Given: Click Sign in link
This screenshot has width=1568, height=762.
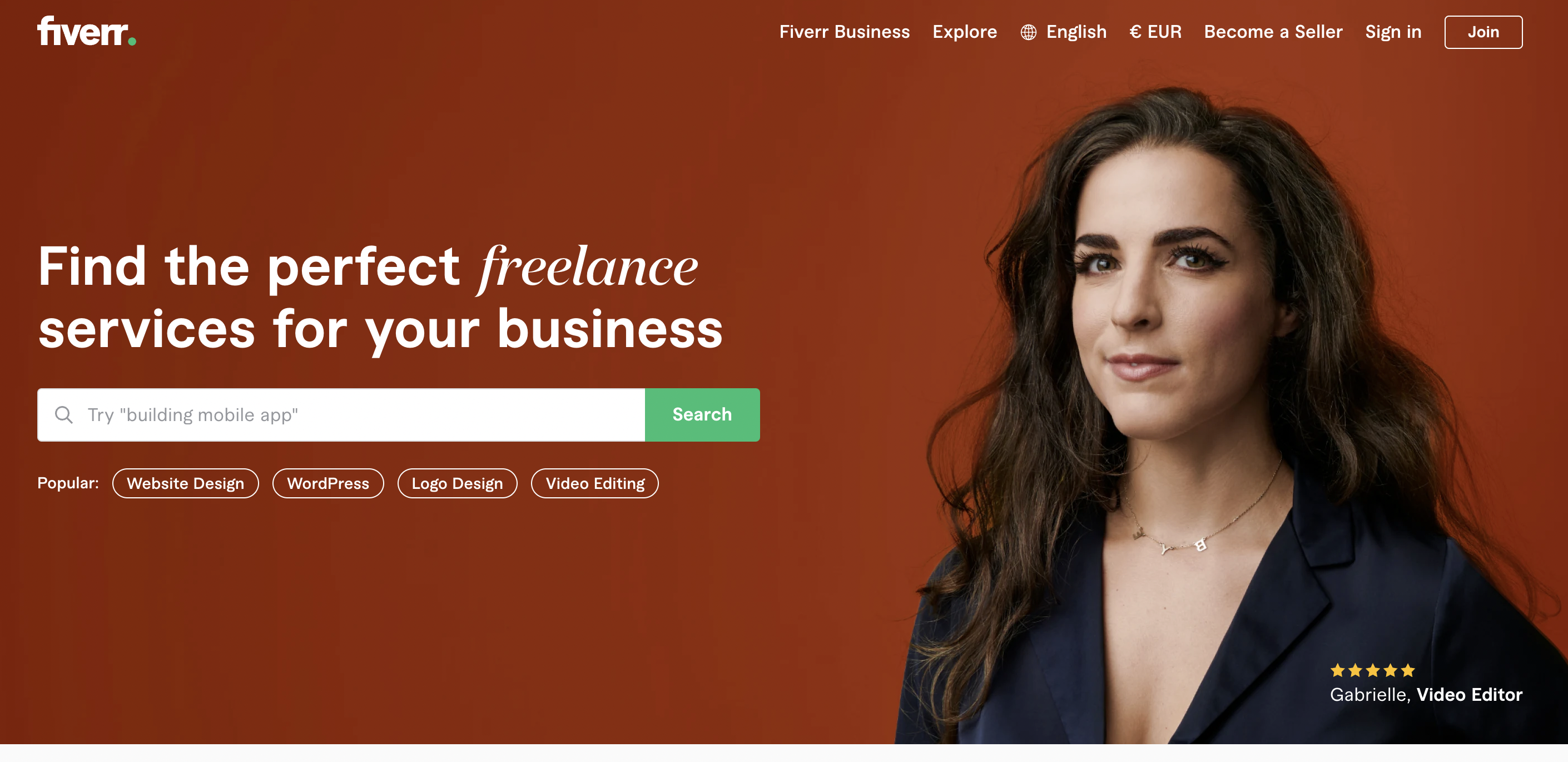Looking at the screenshot, I should pos(1393,32).
